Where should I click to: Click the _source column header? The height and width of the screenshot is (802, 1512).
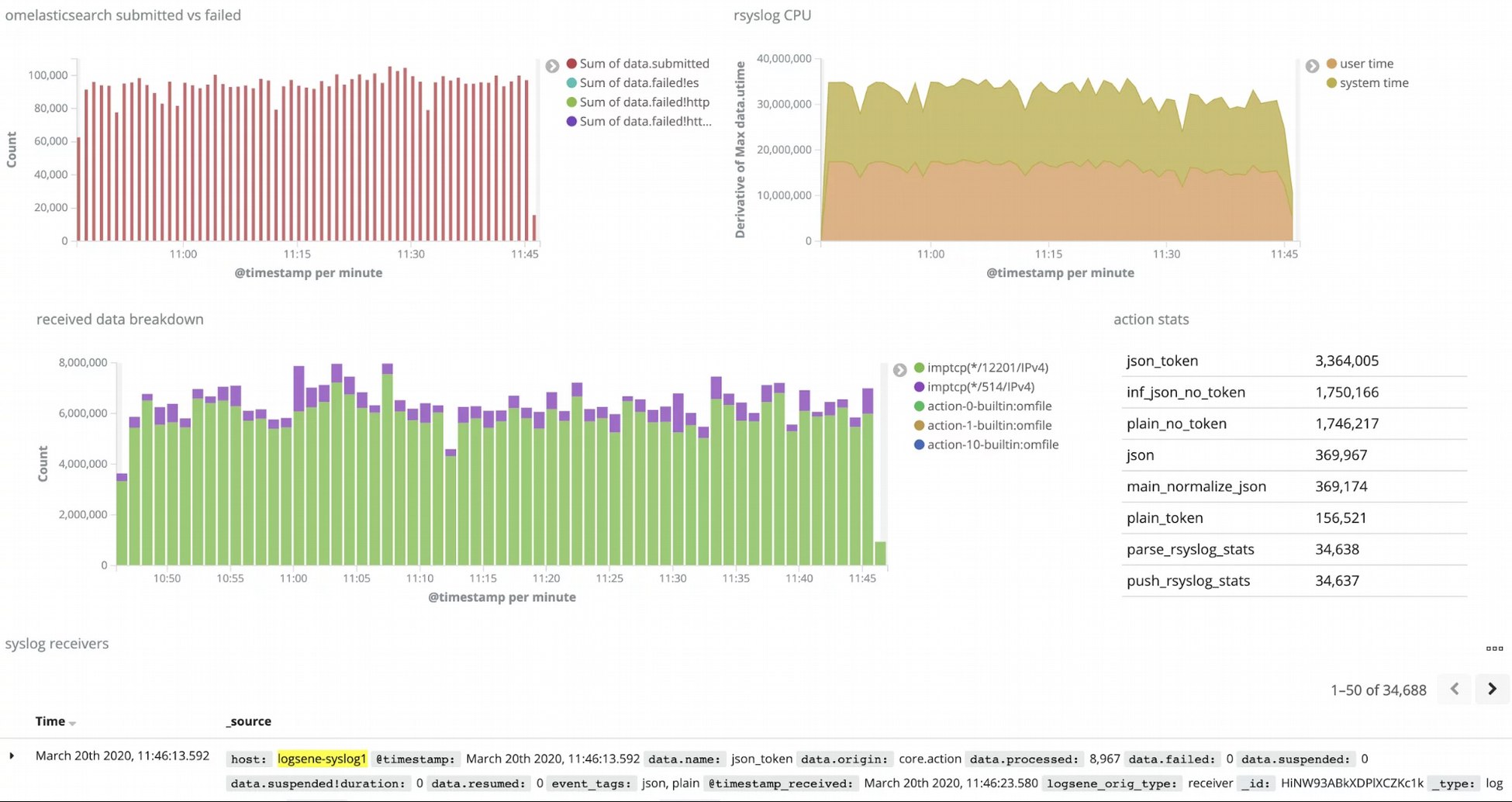pyautogui.click(x=248, y=721)
